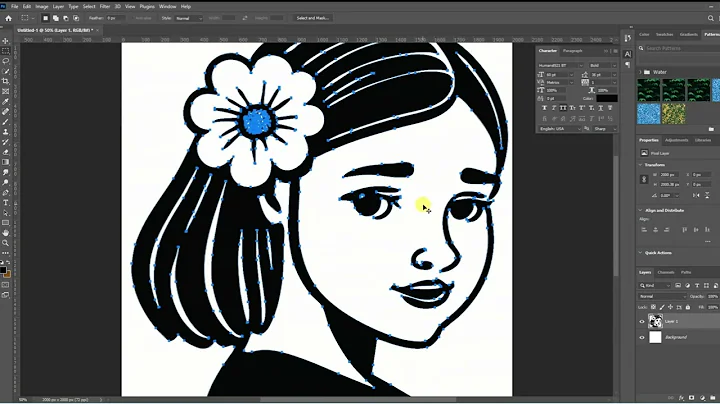Collapse the Align and Distribute section
The image size is (720, 404).
[x=641, y=210]
